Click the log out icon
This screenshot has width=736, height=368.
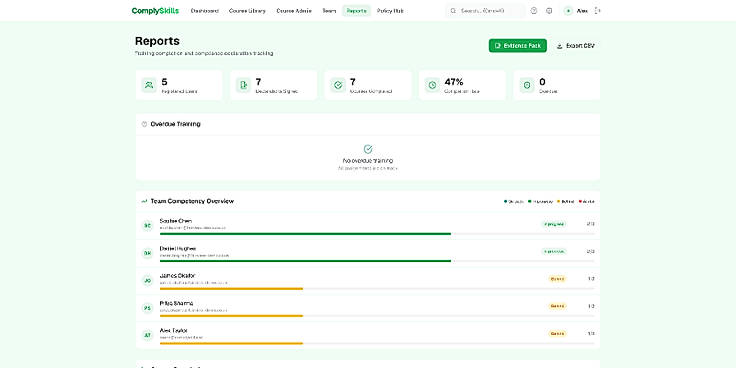pos(598,11)
